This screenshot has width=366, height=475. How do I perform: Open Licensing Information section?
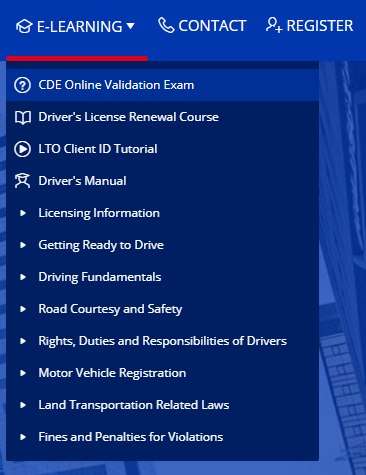pos(99,213)
